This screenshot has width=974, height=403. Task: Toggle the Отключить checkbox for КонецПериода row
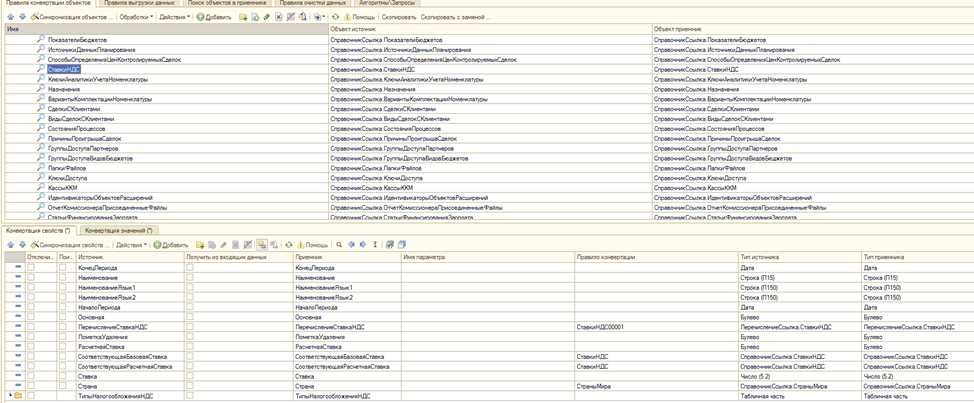pos(31,269)
